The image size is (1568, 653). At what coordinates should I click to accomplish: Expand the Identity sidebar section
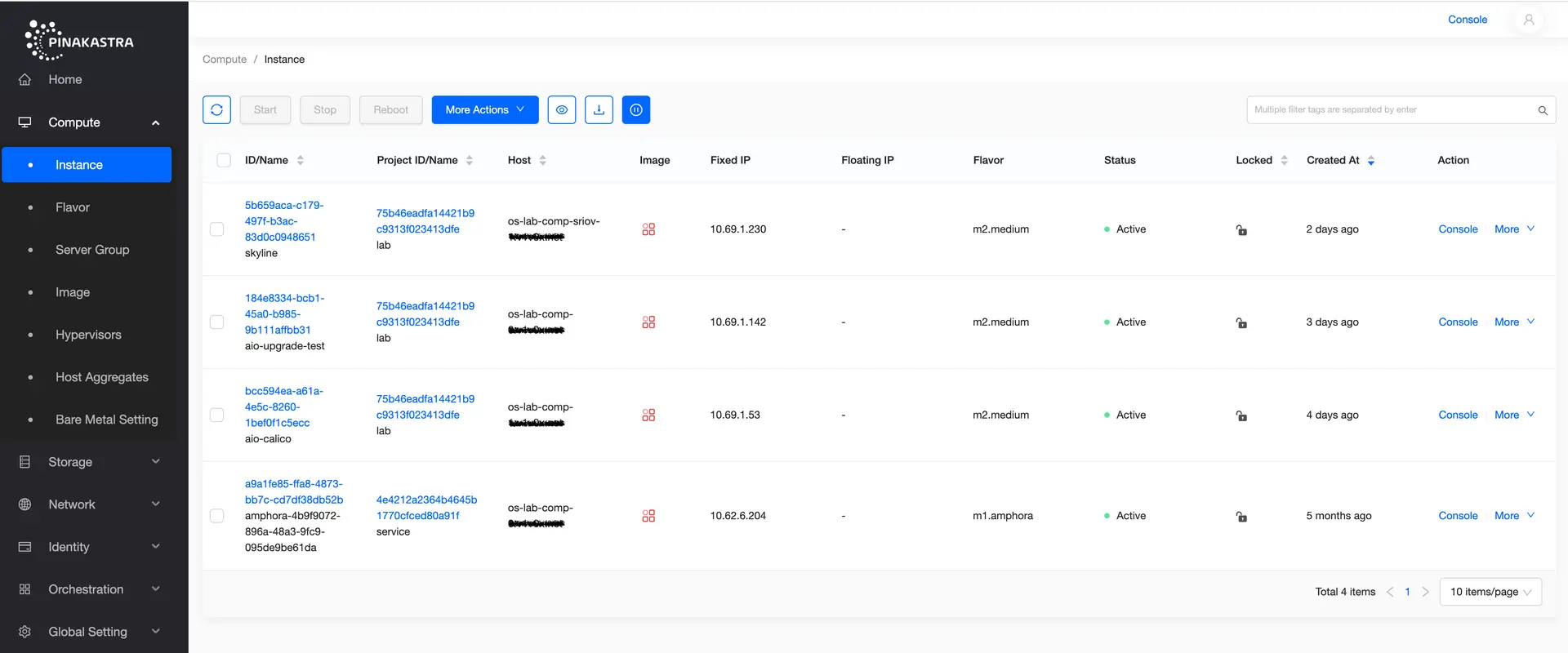tap(155, 547)
